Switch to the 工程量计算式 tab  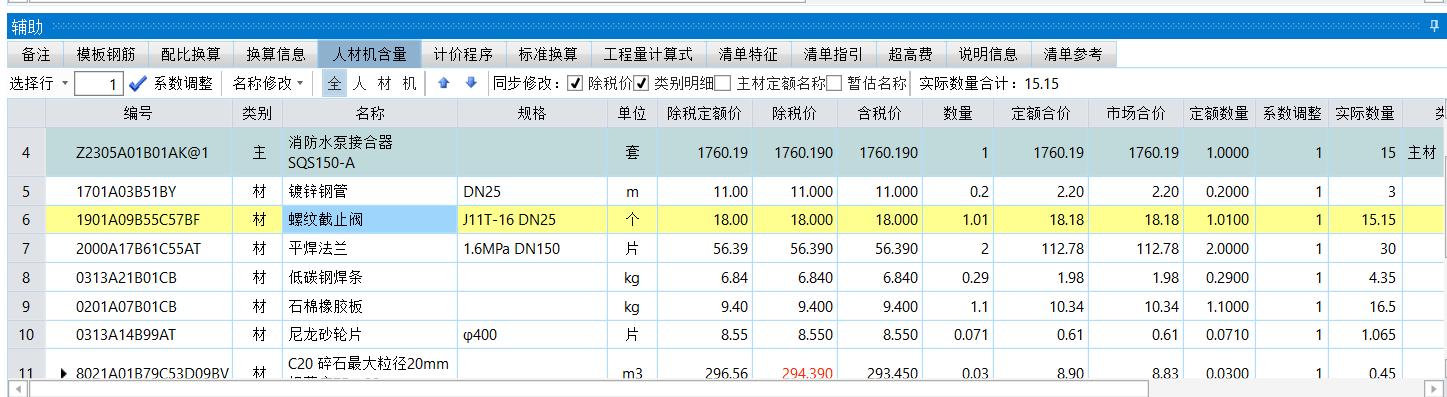click(x=648, y=54)
